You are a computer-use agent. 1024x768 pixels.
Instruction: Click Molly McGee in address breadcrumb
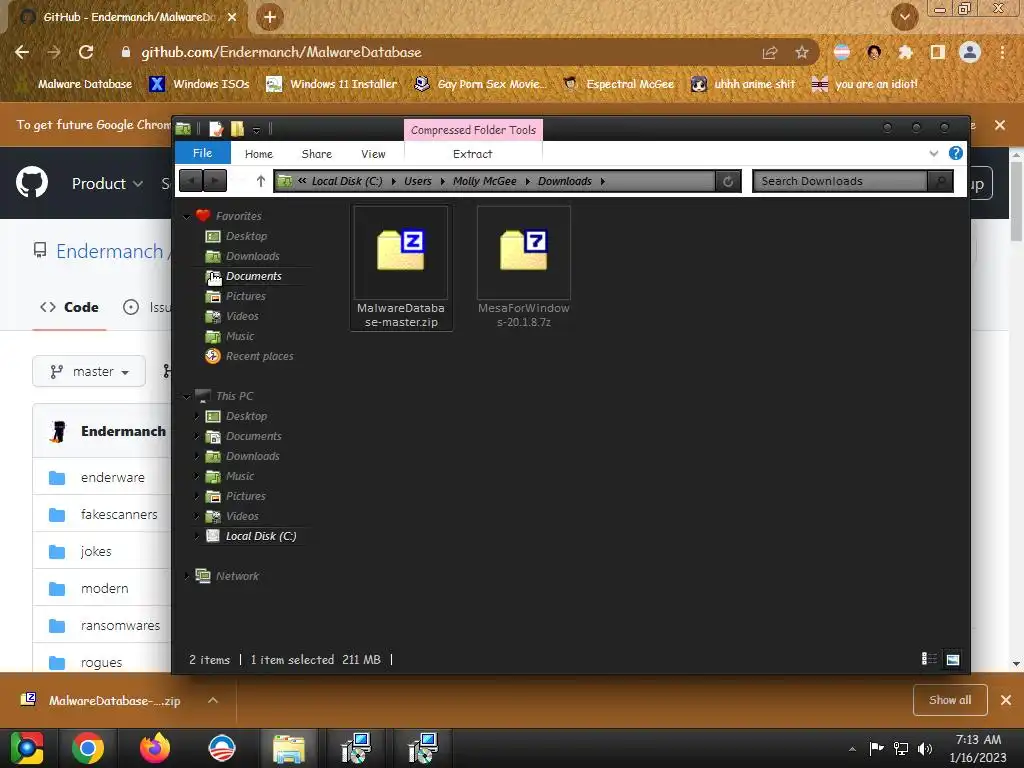(x=485, y=182)
